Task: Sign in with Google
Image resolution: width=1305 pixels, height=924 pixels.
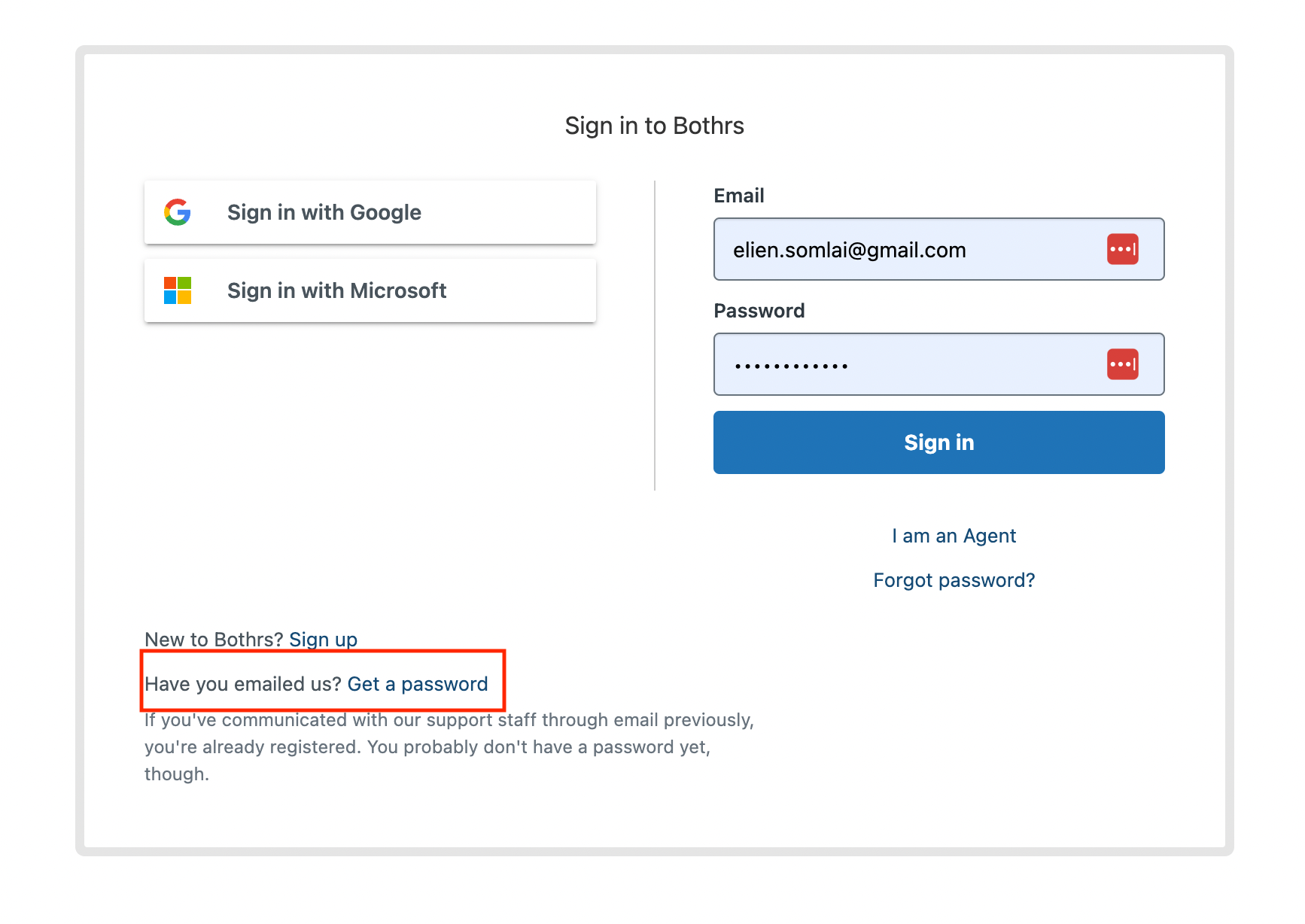Action: point(370,212)
